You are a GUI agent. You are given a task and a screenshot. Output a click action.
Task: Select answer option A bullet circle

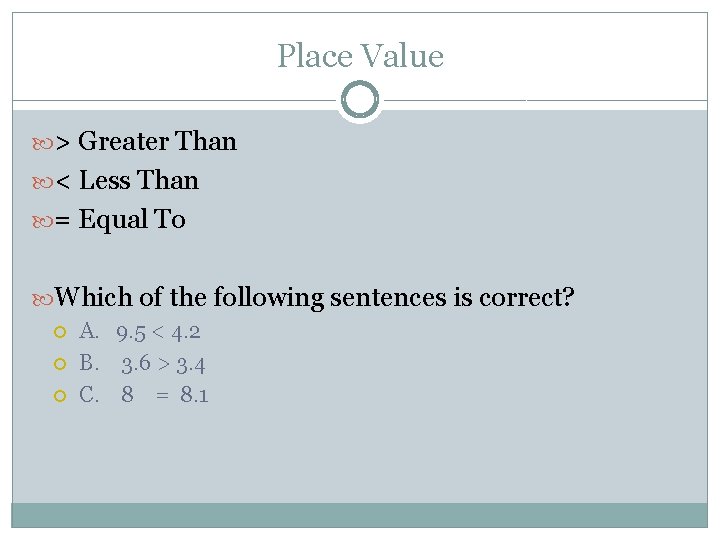pos(60,332)
